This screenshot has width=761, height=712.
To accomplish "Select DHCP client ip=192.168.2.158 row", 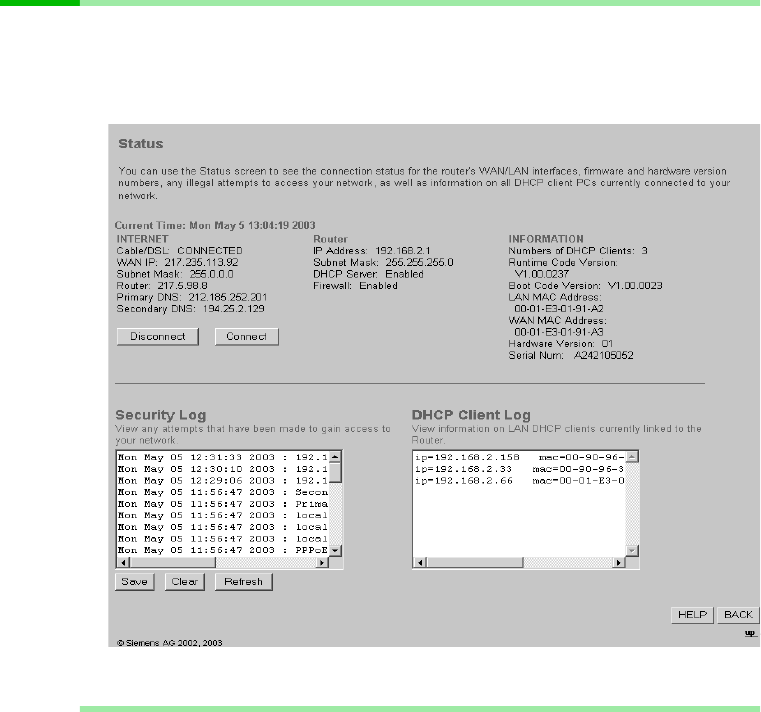I will click(x=519, y=457).
